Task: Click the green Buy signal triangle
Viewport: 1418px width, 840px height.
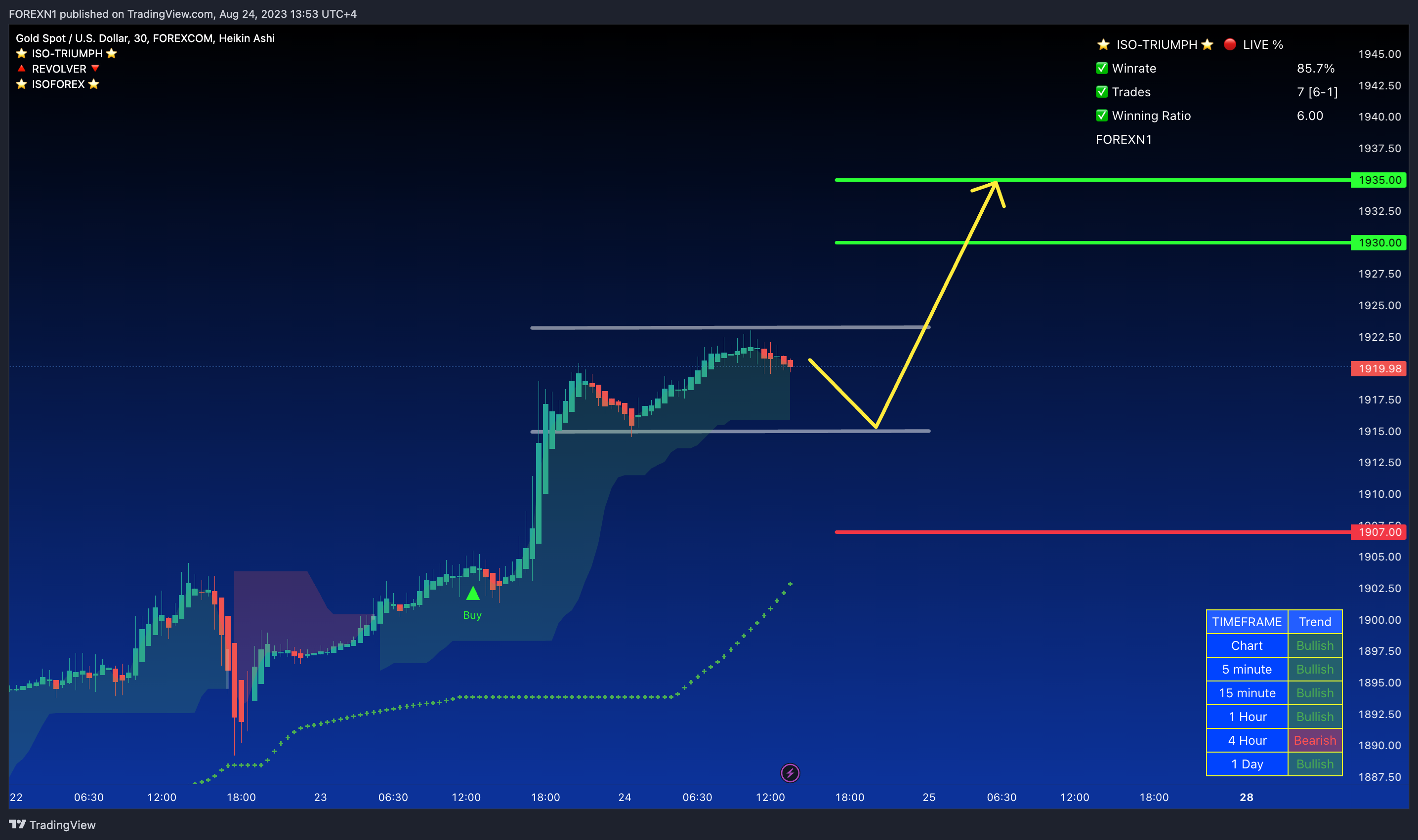Action: (473, 593)
